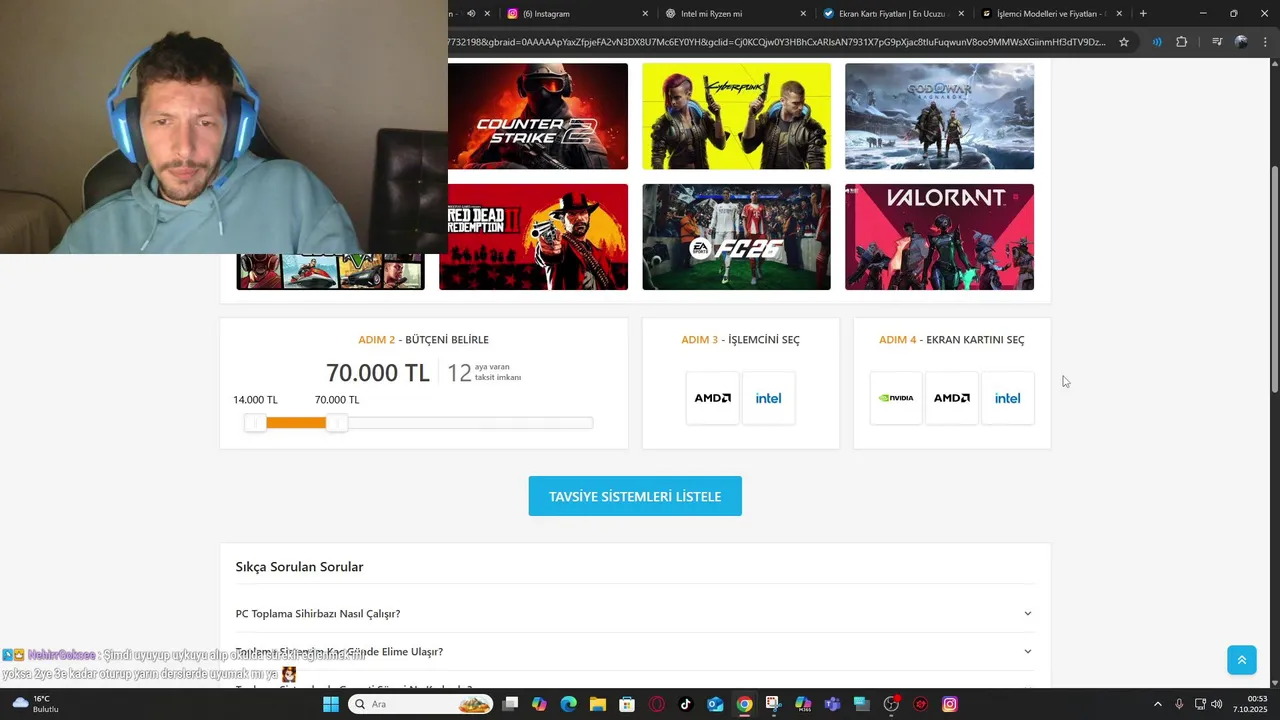Expand the 'Kaç Günde Elime Ulaşır?' chevron
The image size is (1280, 720).
click(1027, 651)
